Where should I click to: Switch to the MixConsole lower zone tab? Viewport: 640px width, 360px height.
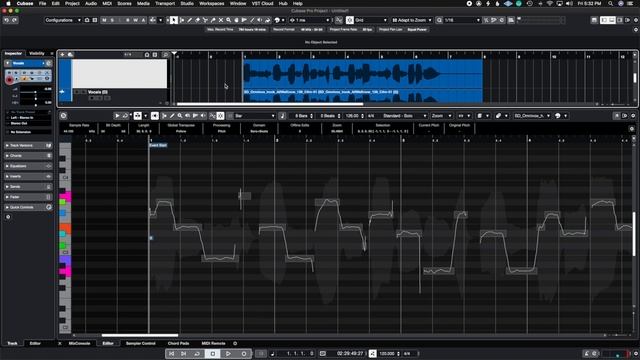click(x=79, y=343)
